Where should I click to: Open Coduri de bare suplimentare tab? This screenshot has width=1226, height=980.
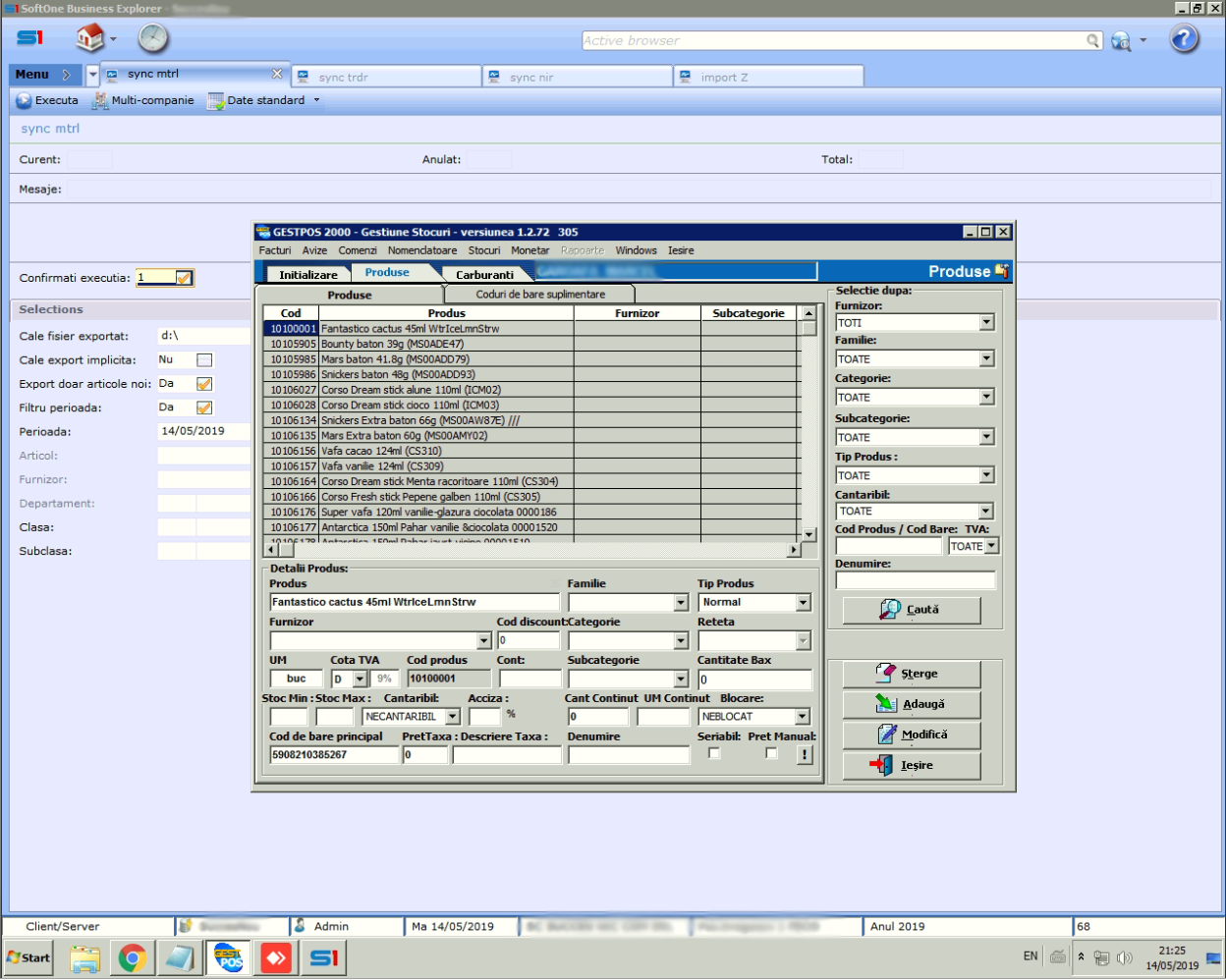pos(540,295)
